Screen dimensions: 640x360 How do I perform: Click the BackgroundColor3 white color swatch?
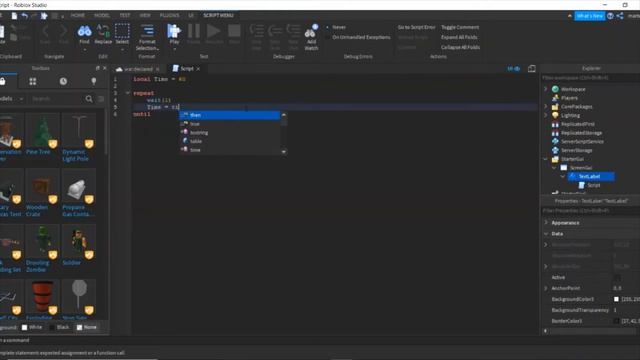616,299
